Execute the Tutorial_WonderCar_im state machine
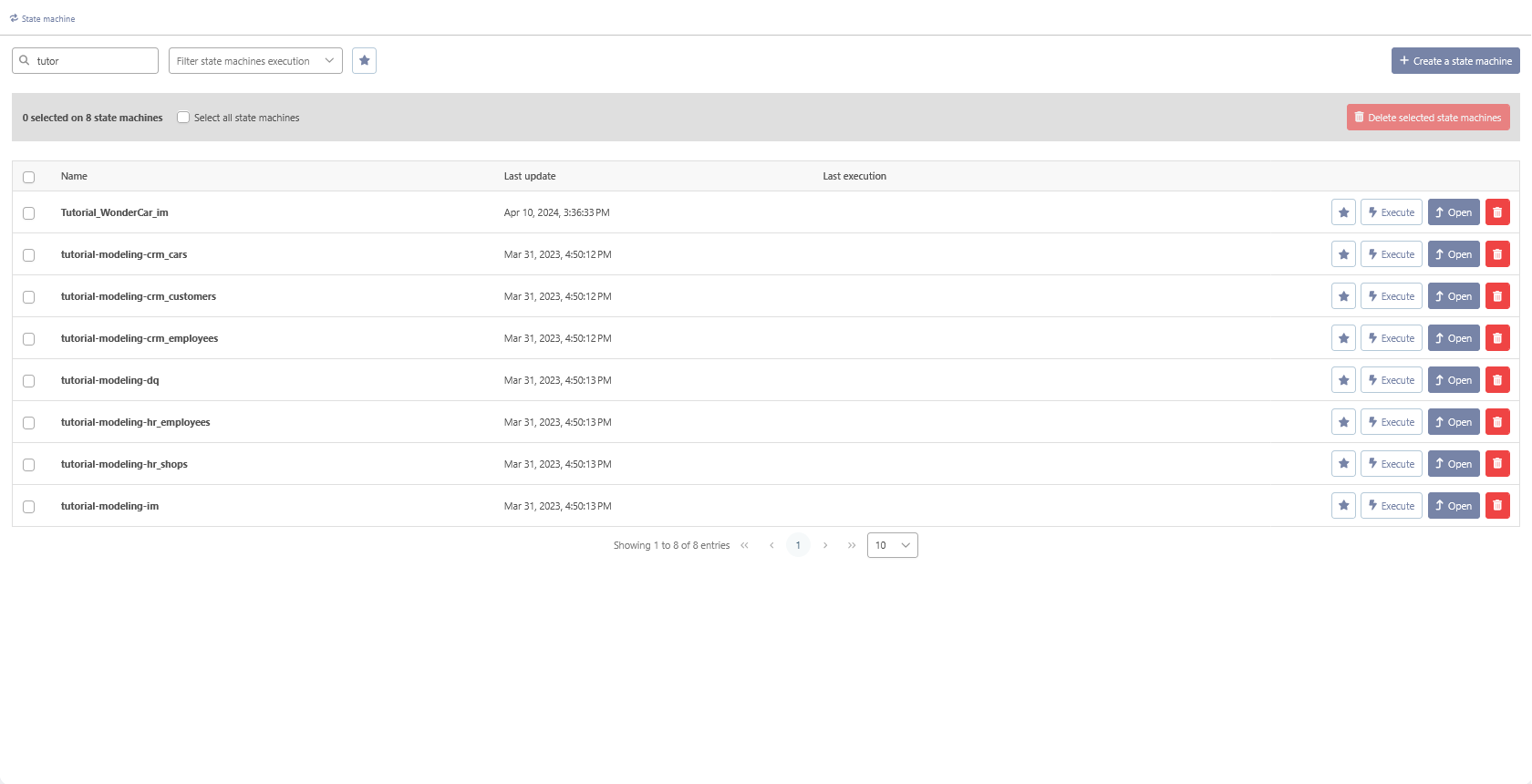Image resolution: width=1532 pixels, height=784 pixels. (1392, 212)
